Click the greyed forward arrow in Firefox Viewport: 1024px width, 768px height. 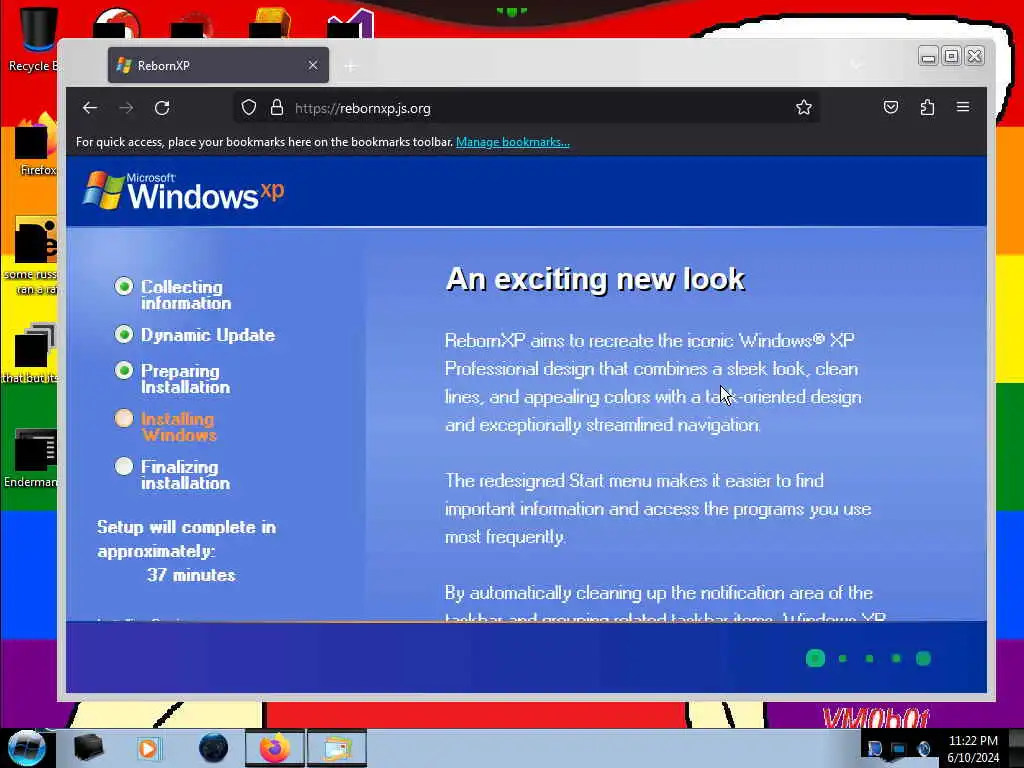[126, 108]
